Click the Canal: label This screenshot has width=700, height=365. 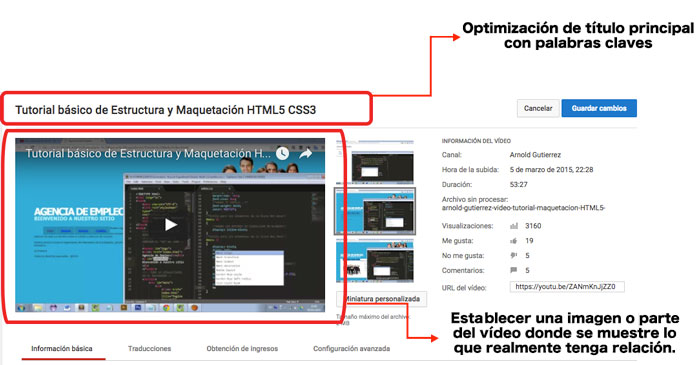point(451,155)
